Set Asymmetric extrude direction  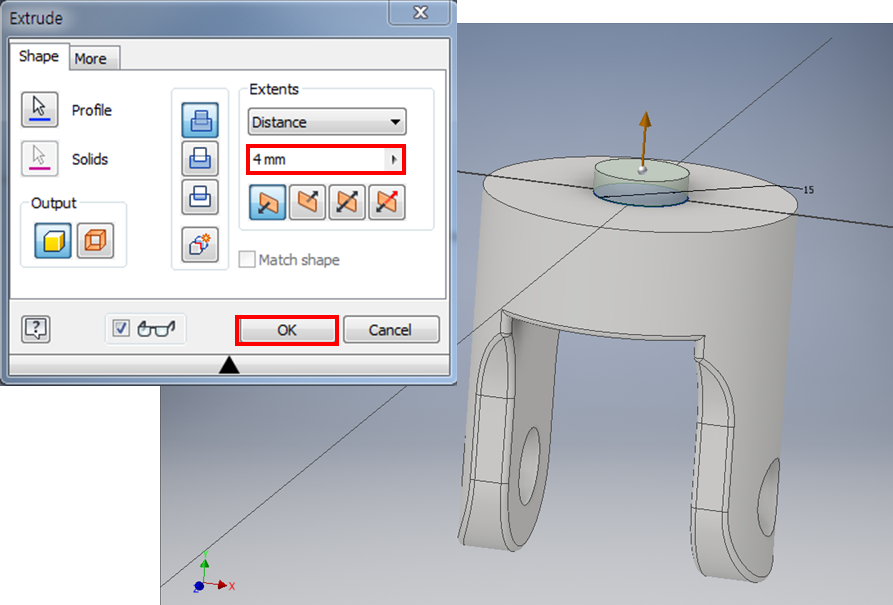[x=387, y=202]
